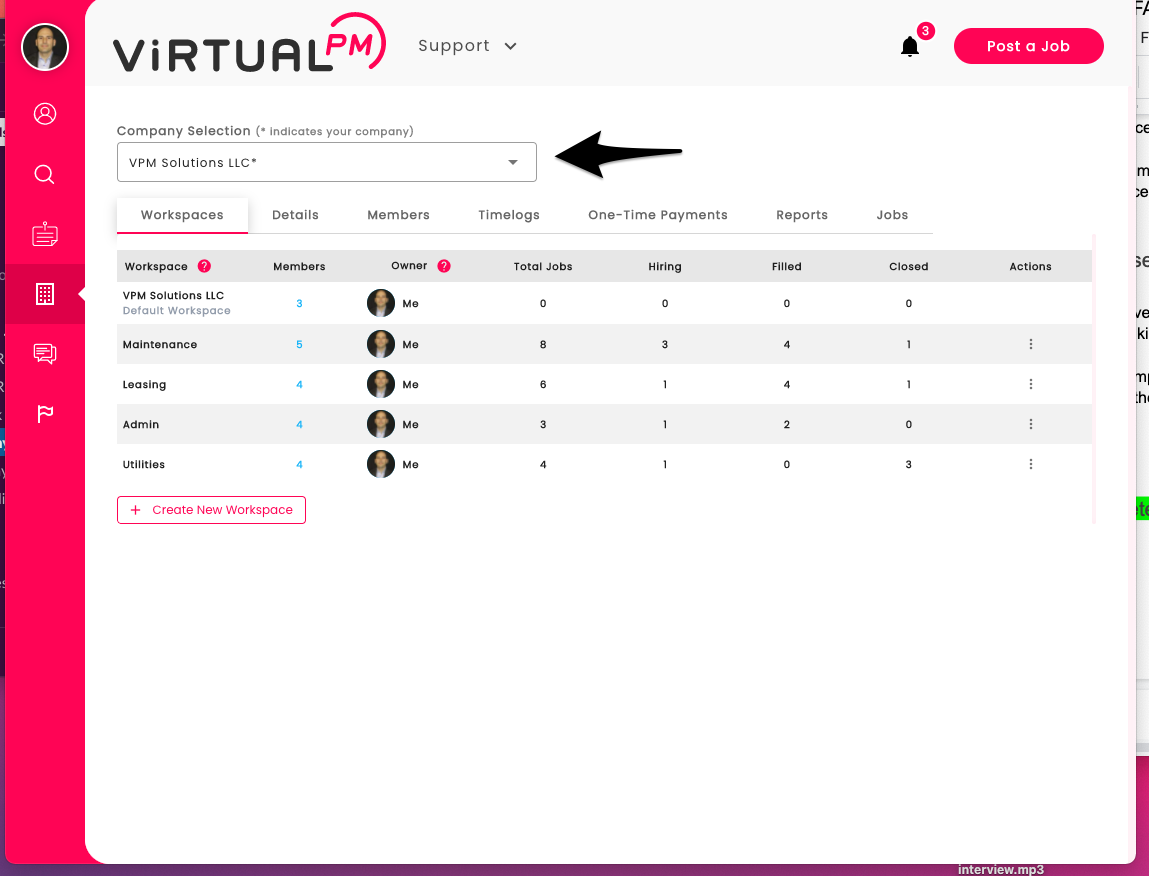Open members count 5 for Maintenance
This screenshot has height=876, width=1149.
click(x=299, y=345)
